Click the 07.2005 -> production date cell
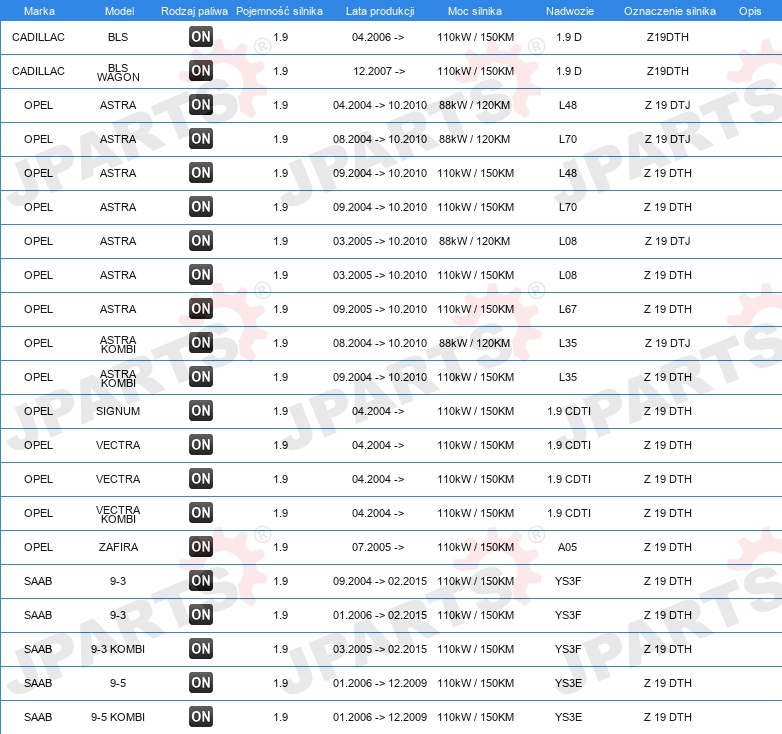Screen dimensions: 782x734 click(x=378, y=547)
